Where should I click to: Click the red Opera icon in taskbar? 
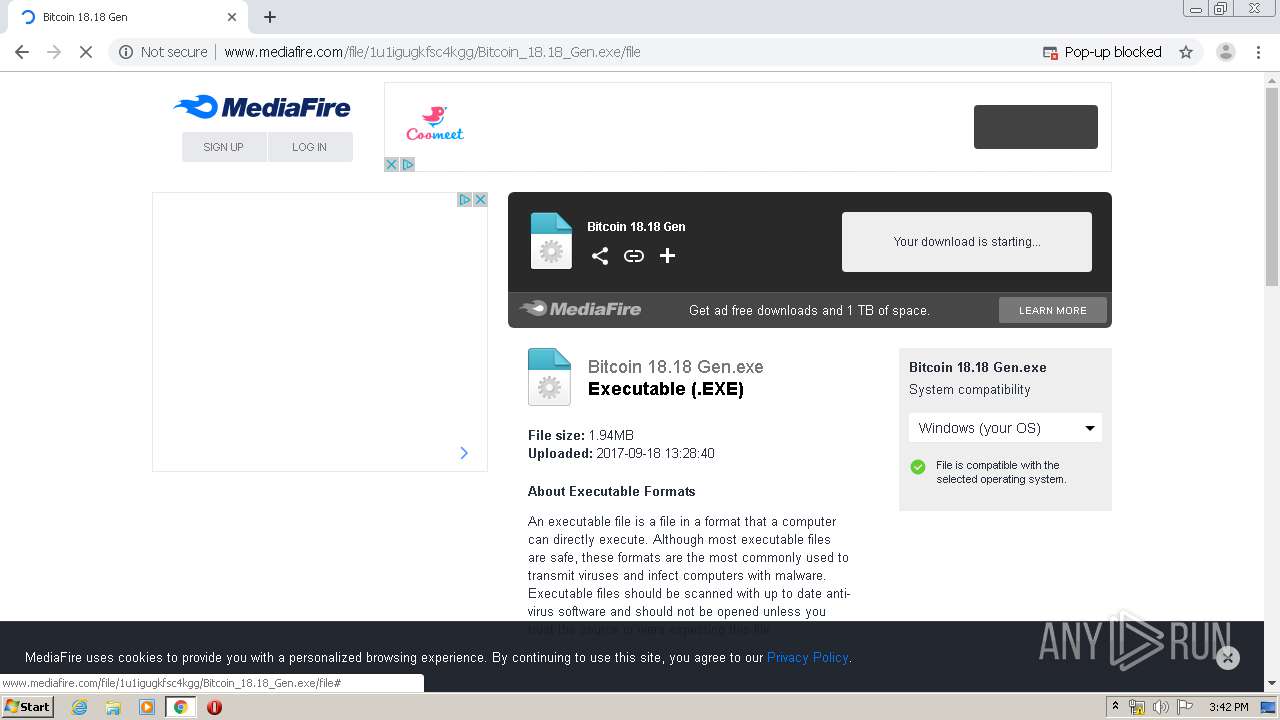point(214,707)
